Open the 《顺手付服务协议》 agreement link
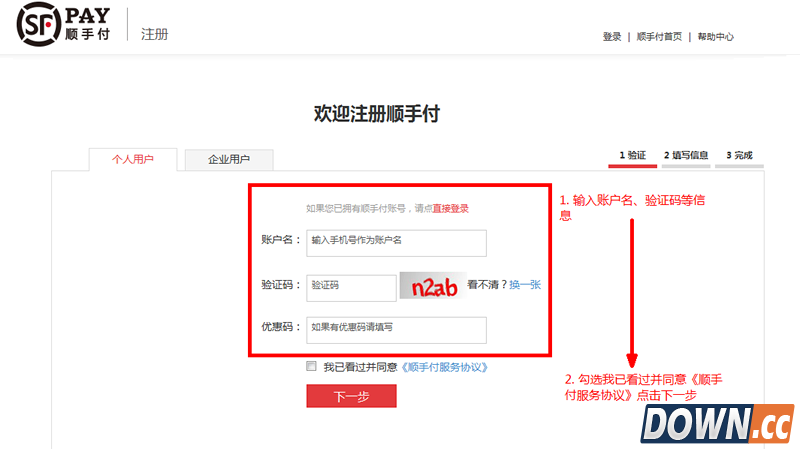The image size is (800, 449). [444, 367]
